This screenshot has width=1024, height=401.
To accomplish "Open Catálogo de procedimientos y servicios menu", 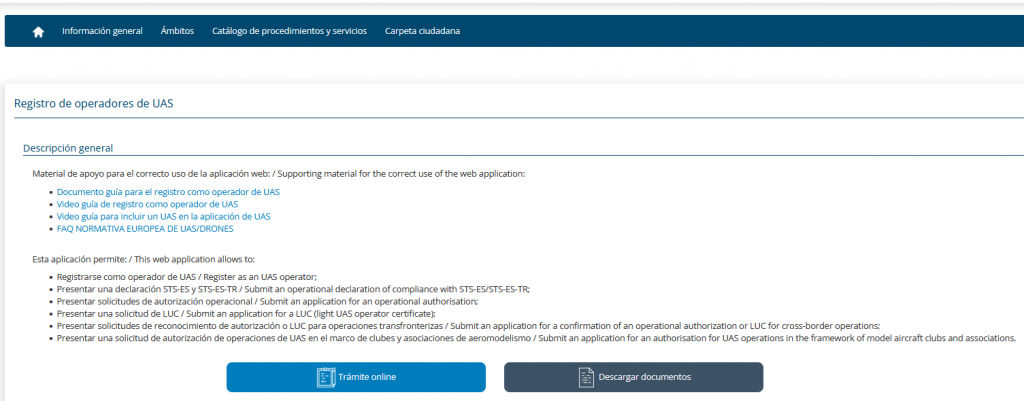I will click(289, 31).
